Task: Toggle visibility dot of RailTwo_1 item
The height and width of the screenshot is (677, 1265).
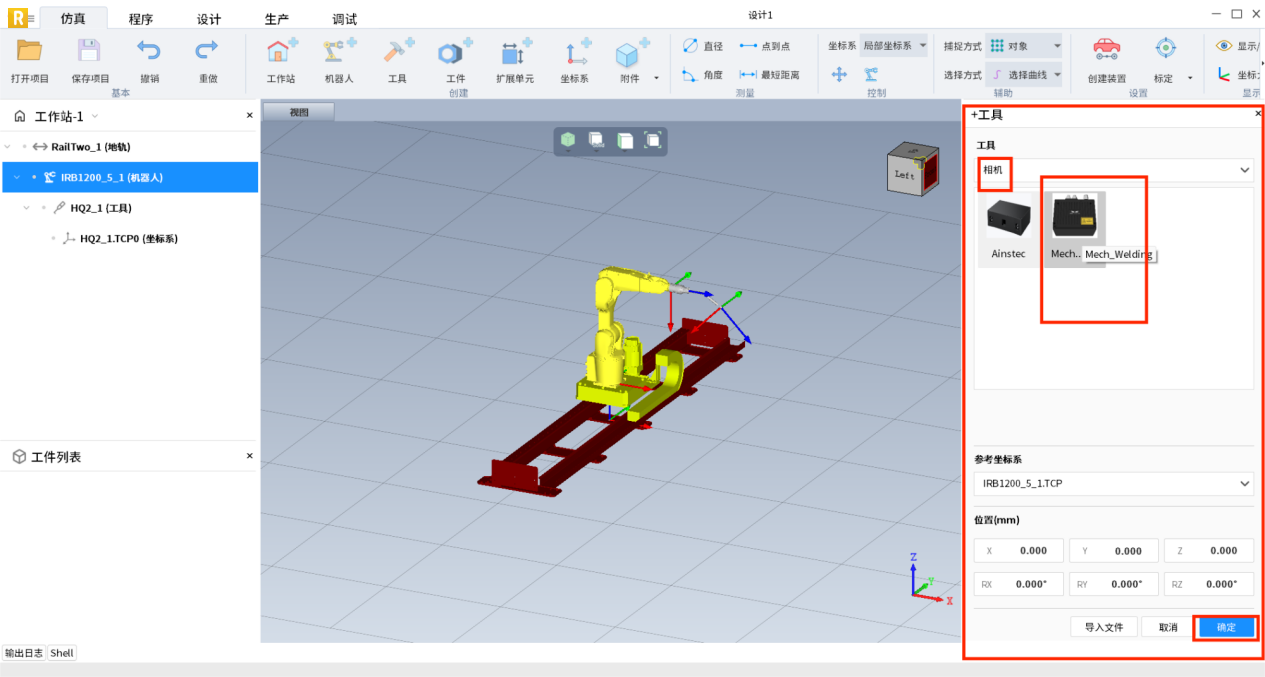Action: (25, 147)
